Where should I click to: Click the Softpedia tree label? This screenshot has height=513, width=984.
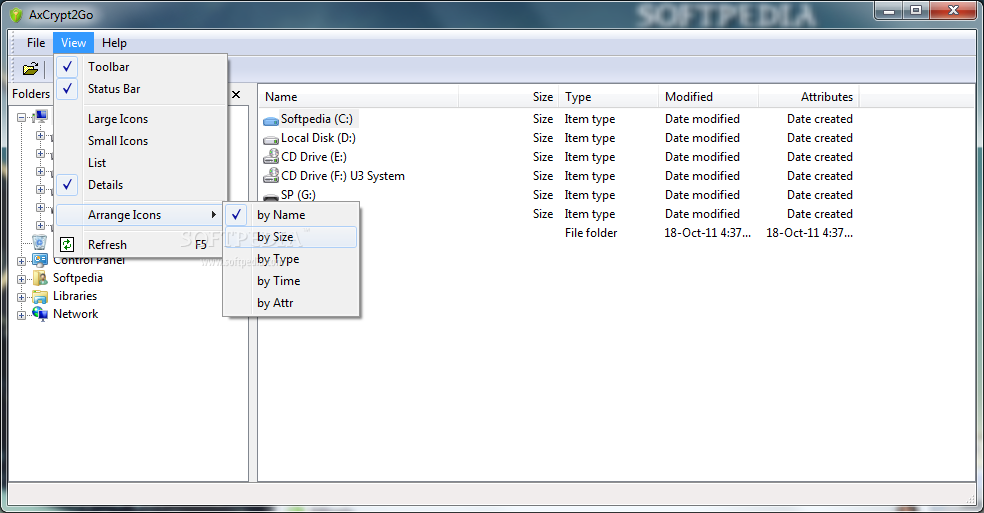78,278
